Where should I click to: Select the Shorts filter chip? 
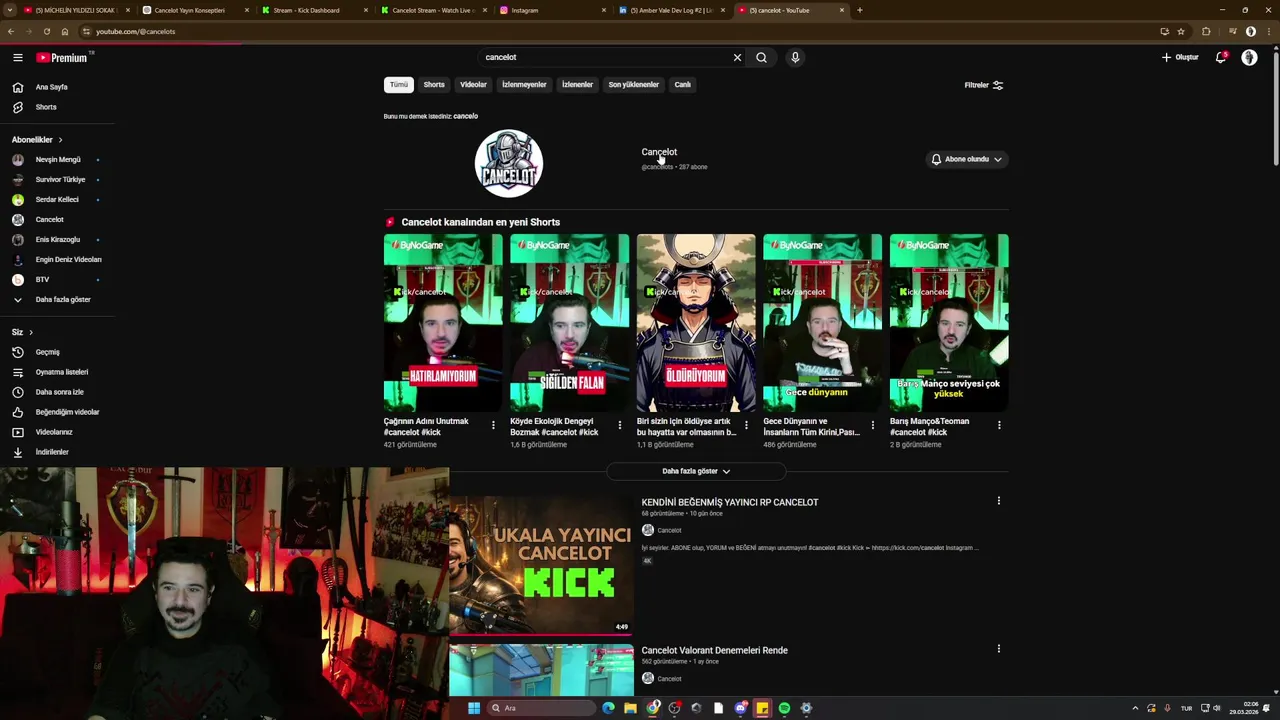(434, 85)
